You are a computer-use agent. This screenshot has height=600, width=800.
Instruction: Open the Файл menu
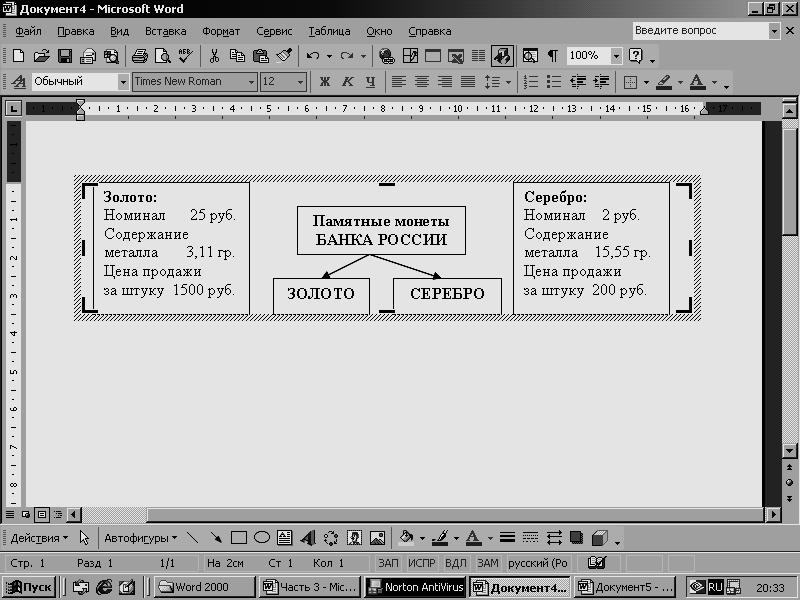[28, 31]
